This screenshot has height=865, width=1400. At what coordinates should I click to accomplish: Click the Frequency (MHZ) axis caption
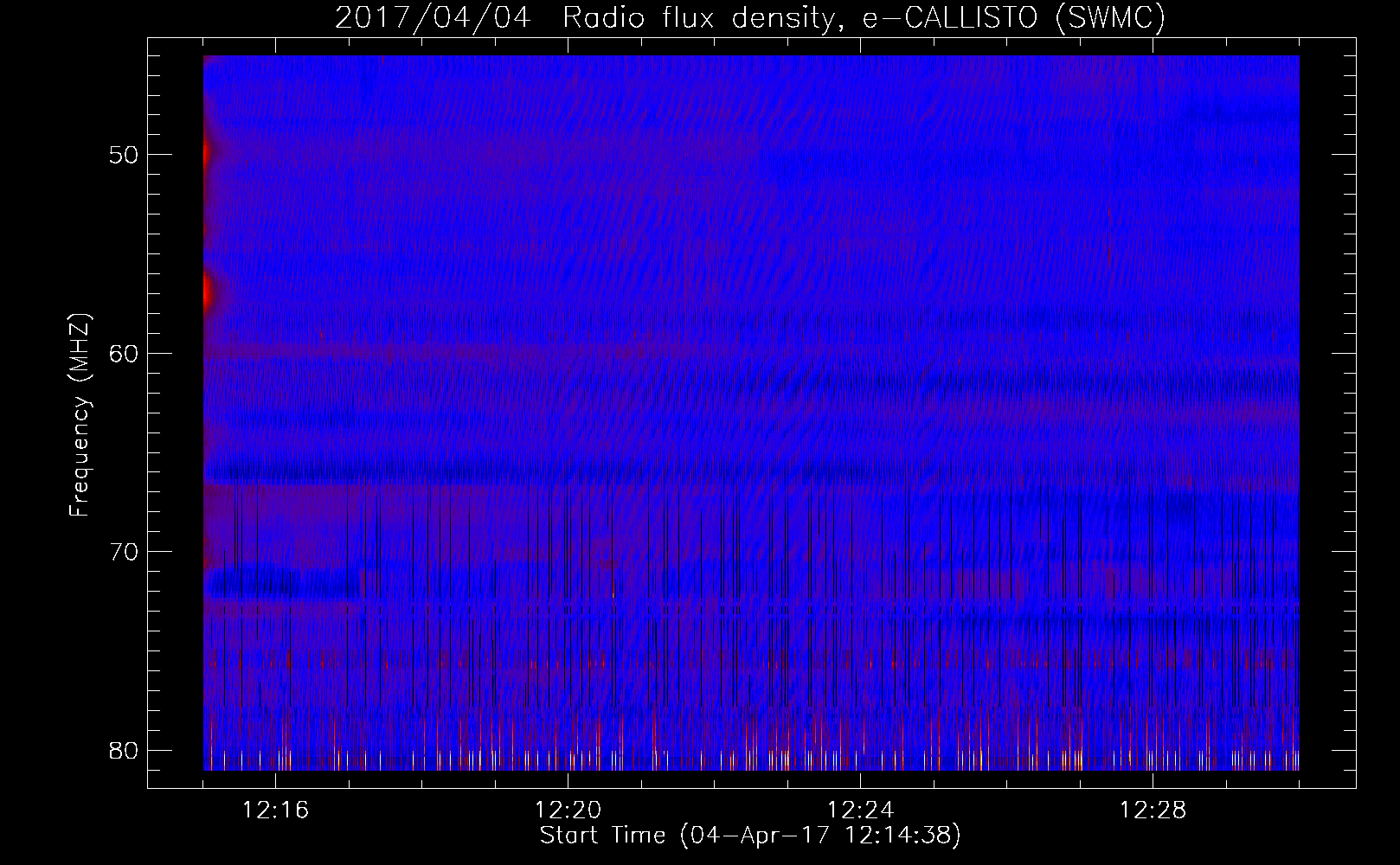point(80,414)
